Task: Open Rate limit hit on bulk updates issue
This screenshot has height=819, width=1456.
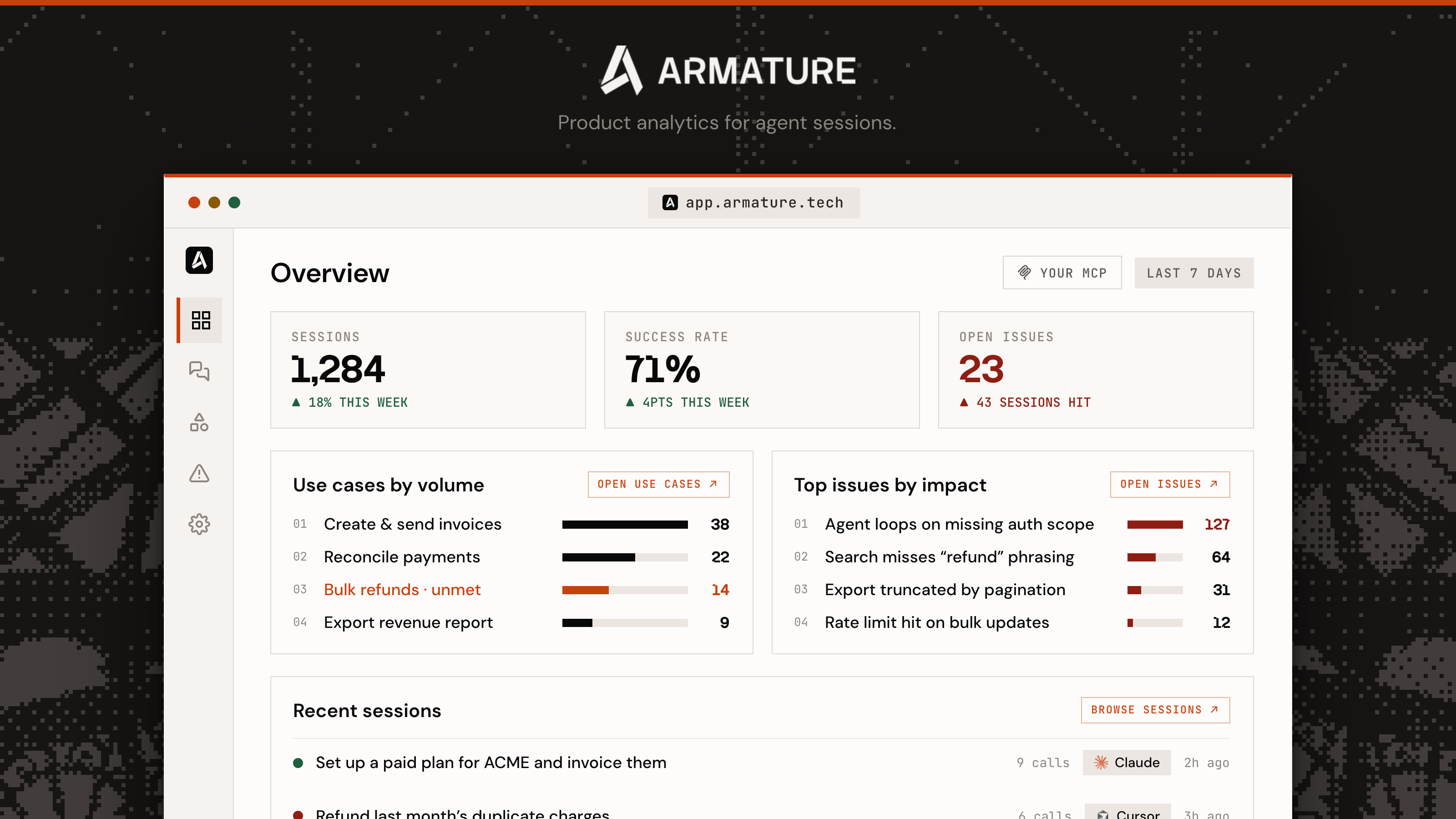Action: click(x=1012, y=622)
